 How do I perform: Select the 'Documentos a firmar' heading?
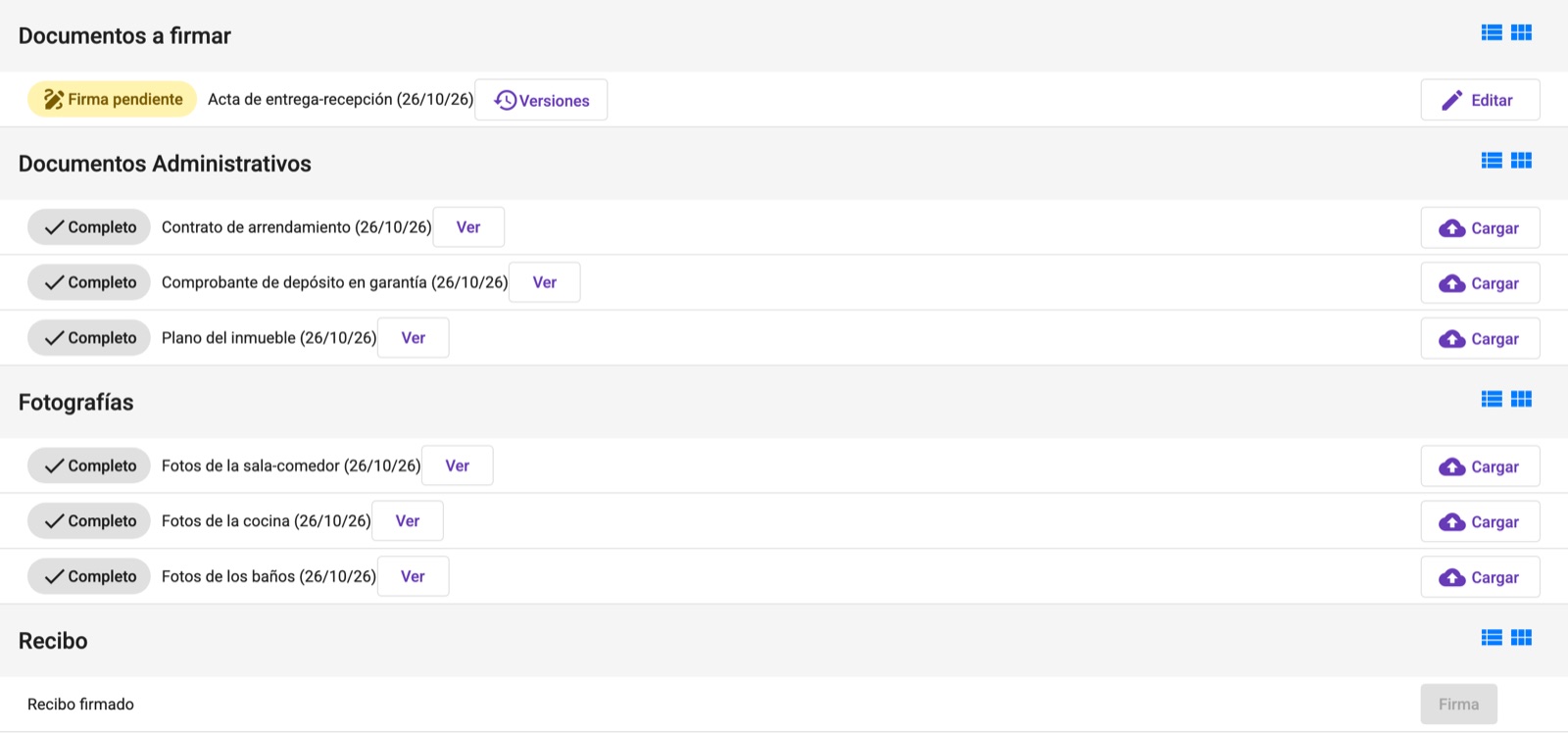pos(124,36)
